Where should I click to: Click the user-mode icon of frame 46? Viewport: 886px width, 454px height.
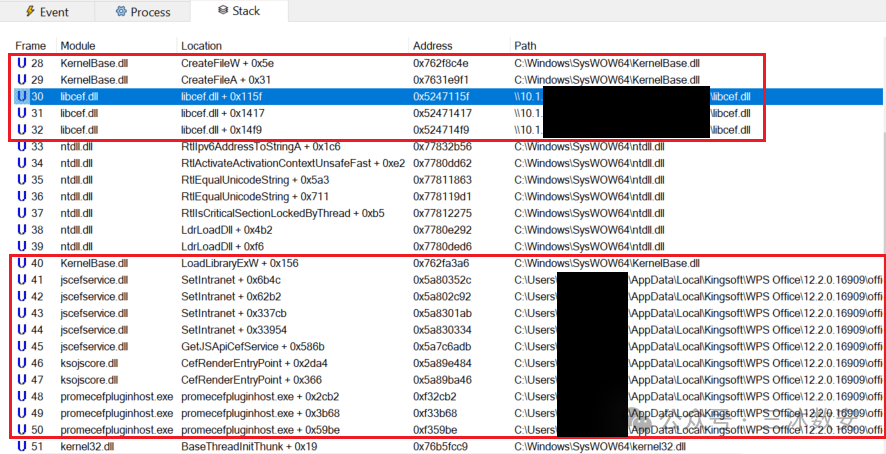coord(22,364)
